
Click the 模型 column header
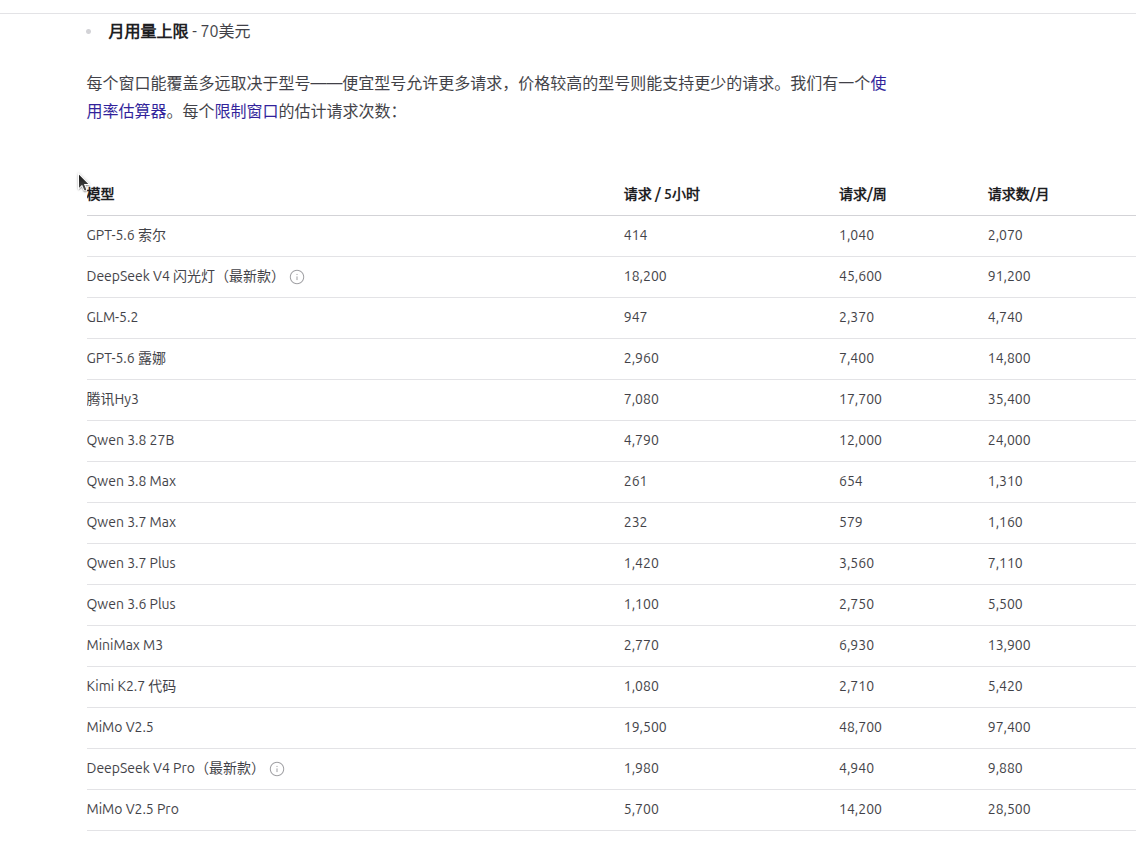coord(101,194)
